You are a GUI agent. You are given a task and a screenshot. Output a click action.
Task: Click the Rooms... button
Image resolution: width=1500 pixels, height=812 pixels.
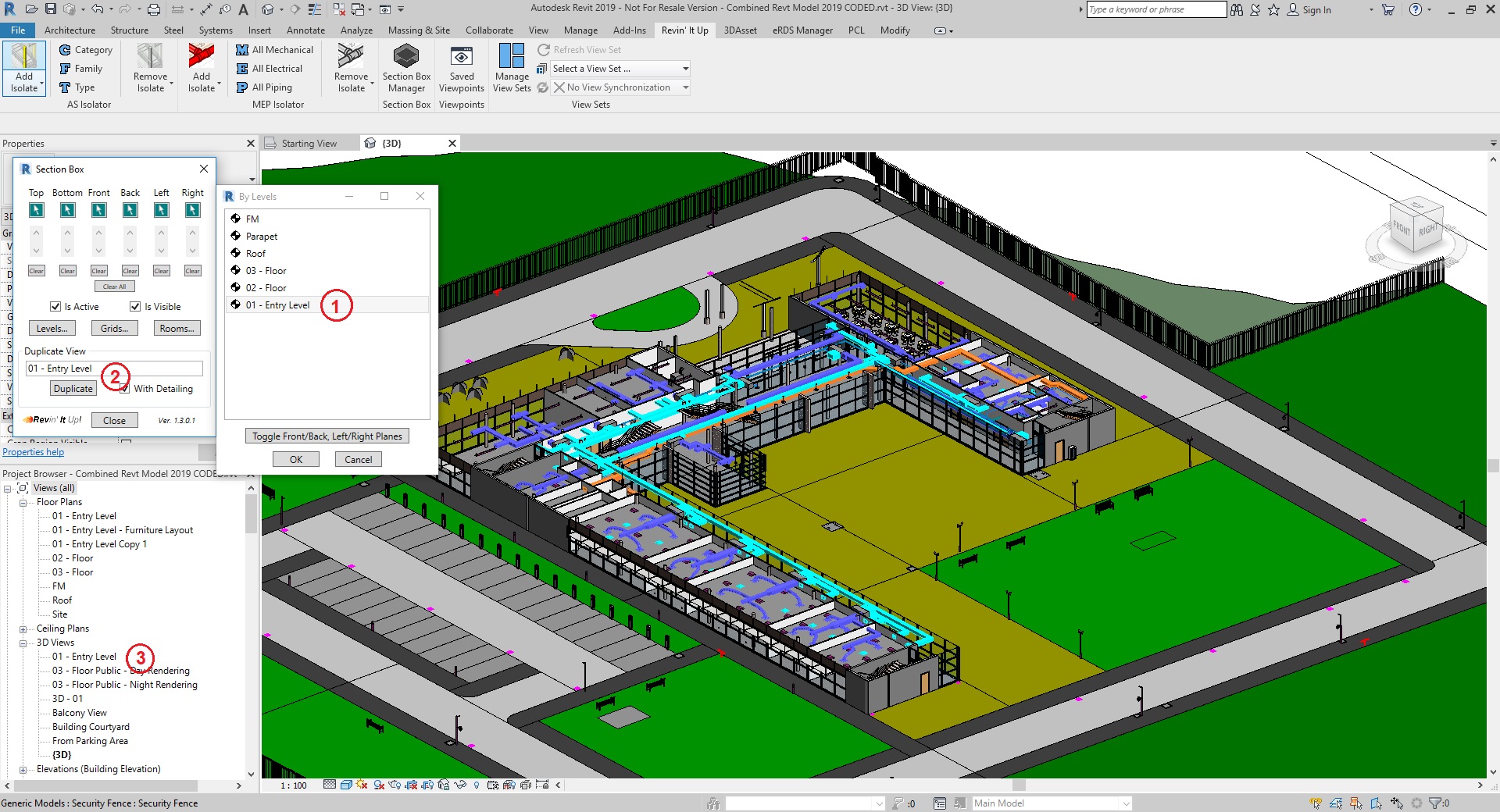coord(177,329)
